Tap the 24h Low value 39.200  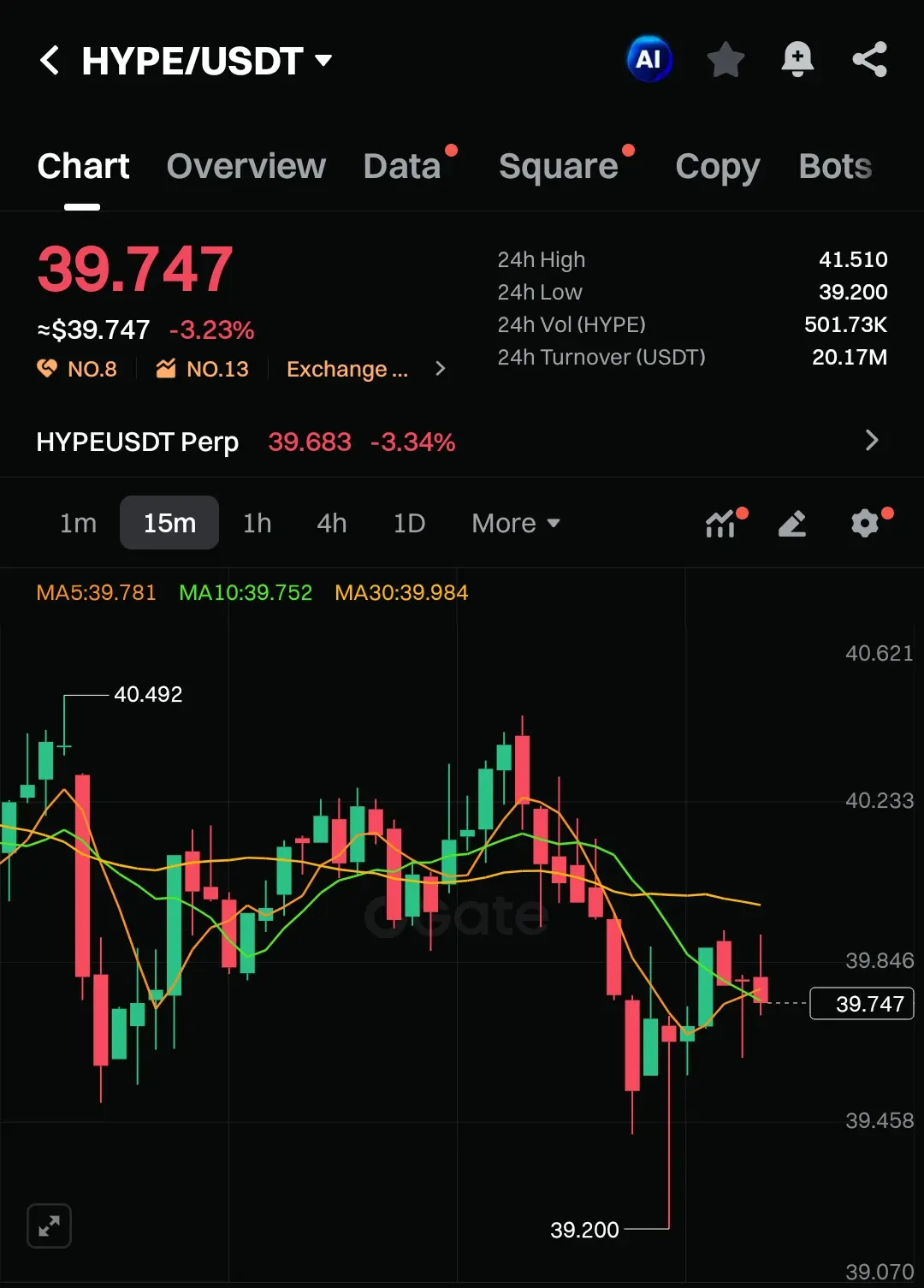[x=853, y=292]
